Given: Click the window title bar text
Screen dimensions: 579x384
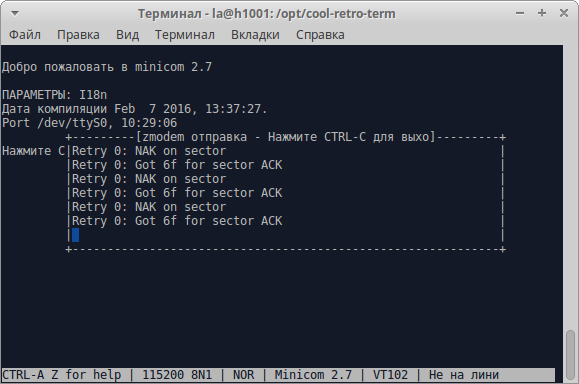Looking at the screenshot, I should point(267,14).
